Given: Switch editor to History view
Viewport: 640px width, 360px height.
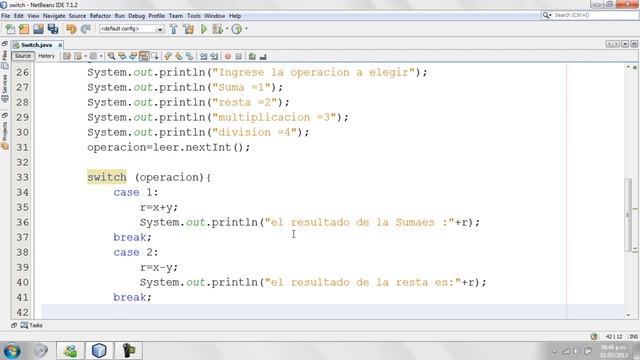Looking at the screenshot, I should [46, 56].
